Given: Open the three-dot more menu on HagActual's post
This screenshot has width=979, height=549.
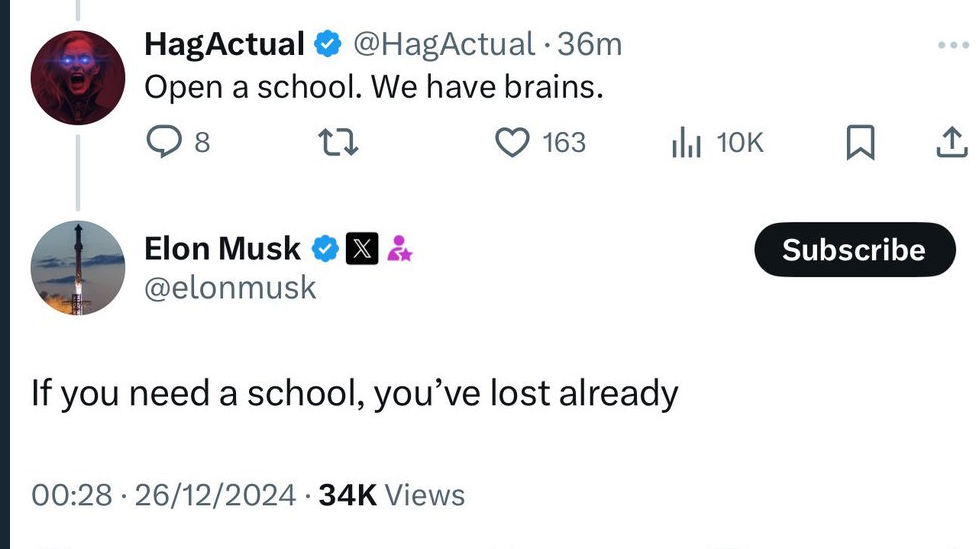Looking at the screenshot, I should coord(953,45).
